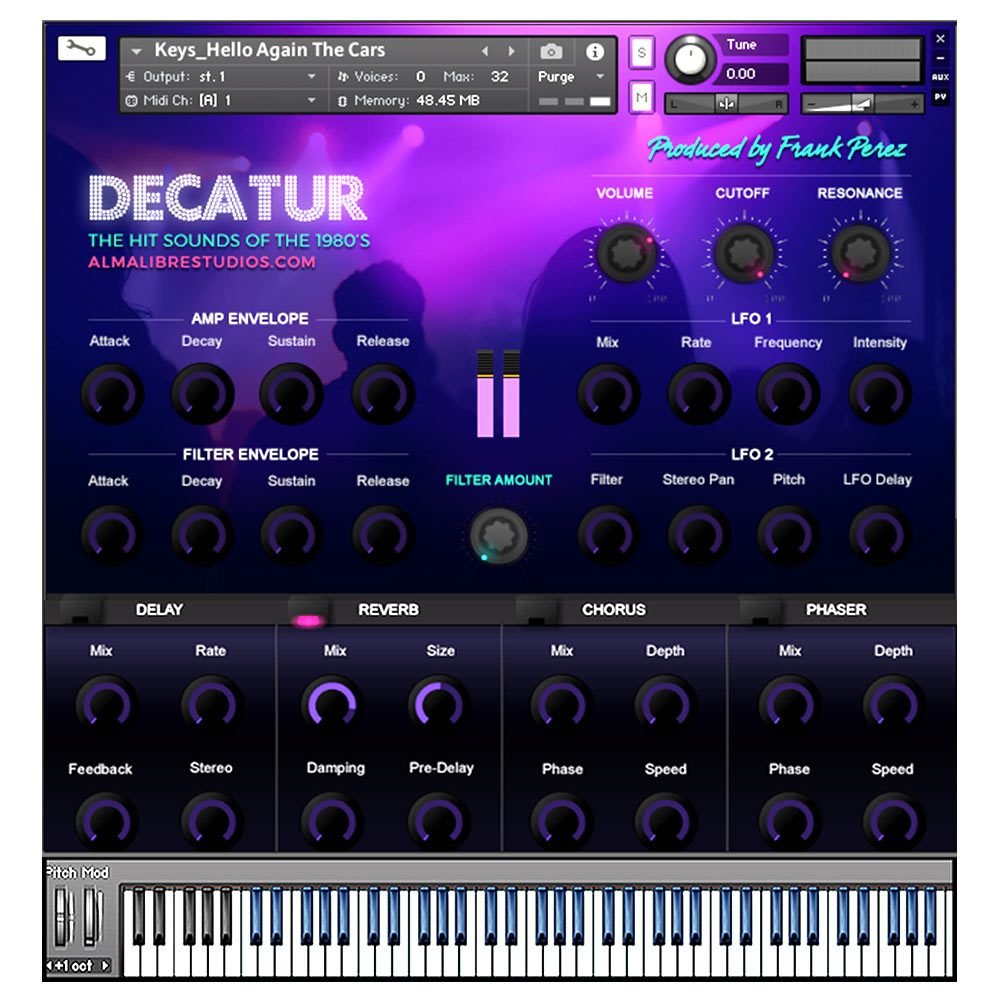Click the Phaser Speed knob

[x=893, y=821]
